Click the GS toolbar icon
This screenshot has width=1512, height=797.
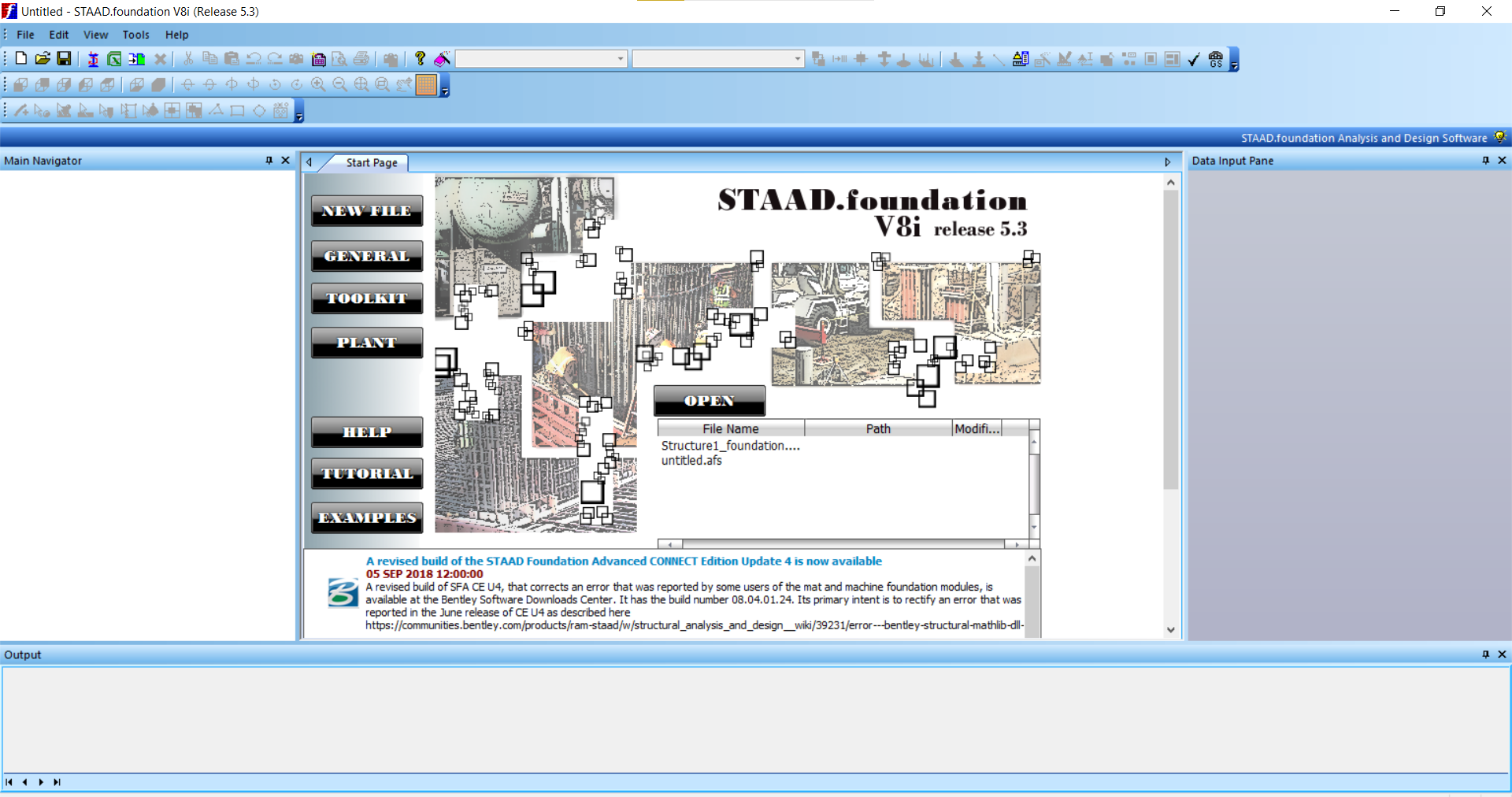[1216, 60]
